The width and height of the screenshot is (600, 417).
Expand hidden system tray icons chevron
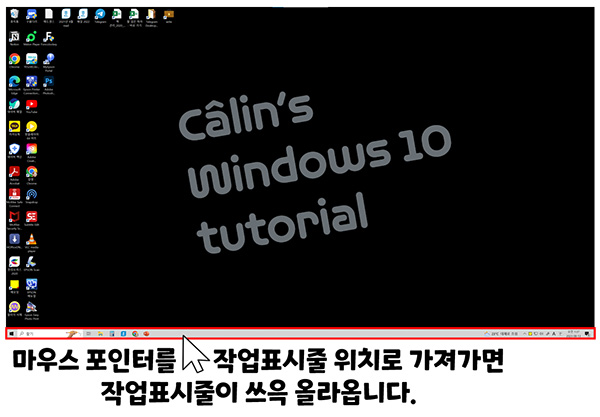point(524,334)
